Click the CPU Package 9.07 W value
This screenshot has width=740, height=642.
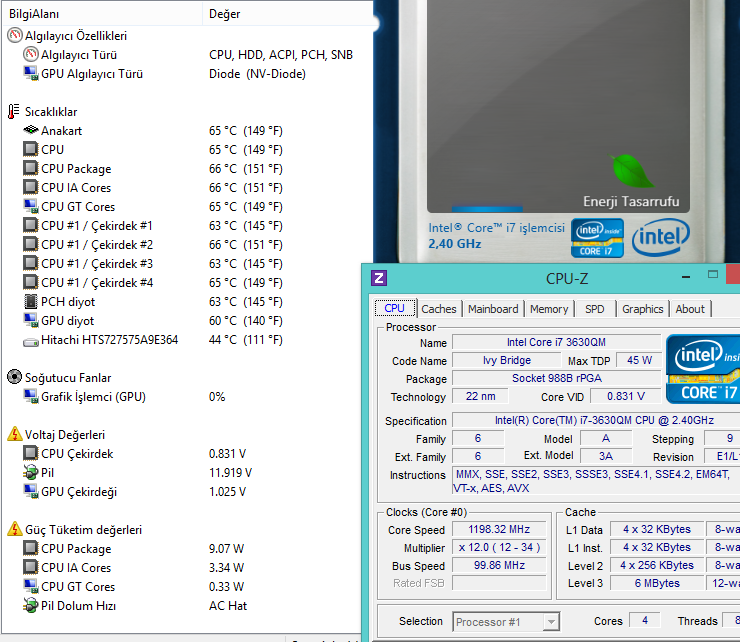point(227,549)
